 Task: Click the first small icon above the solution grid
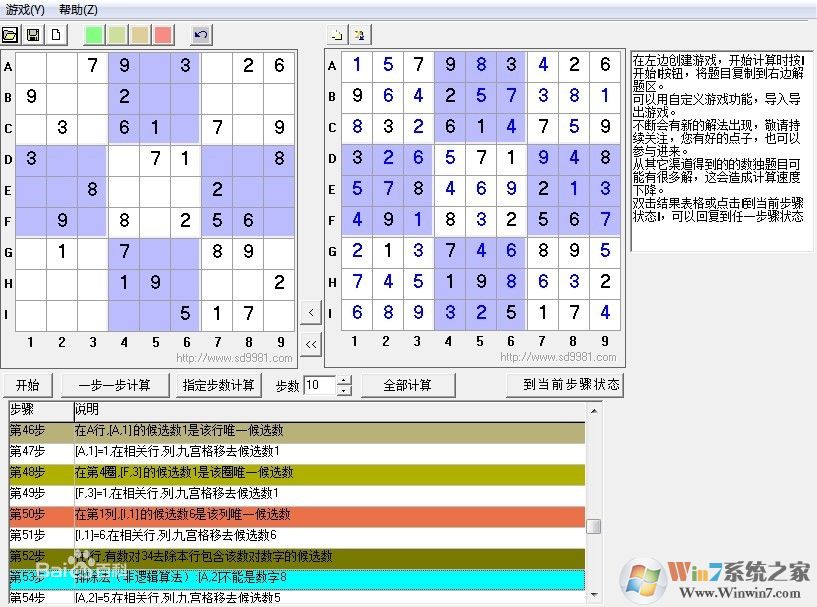pos(337,33)
